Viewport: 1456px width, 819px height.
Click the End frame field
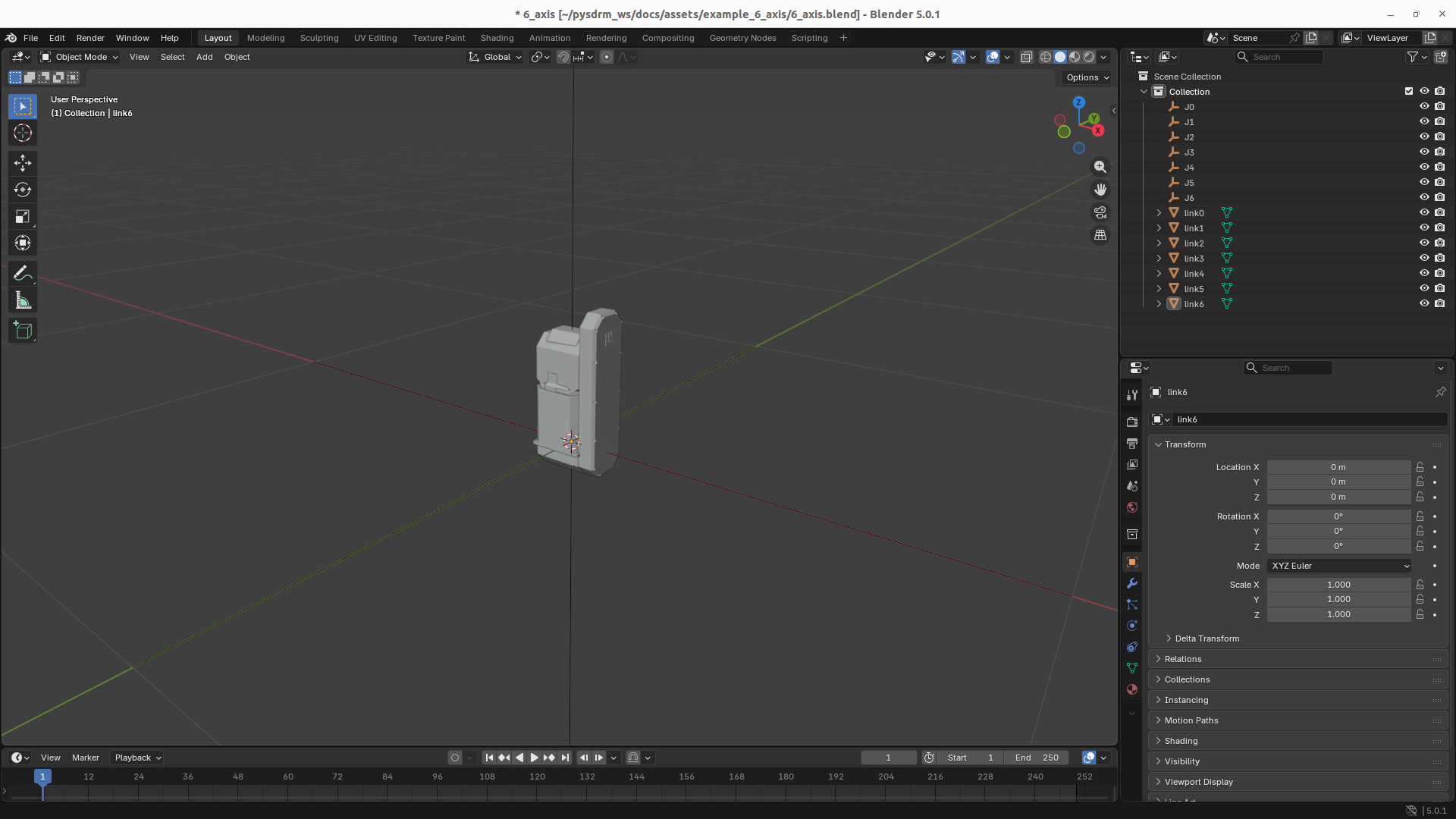click(1037, 758)
